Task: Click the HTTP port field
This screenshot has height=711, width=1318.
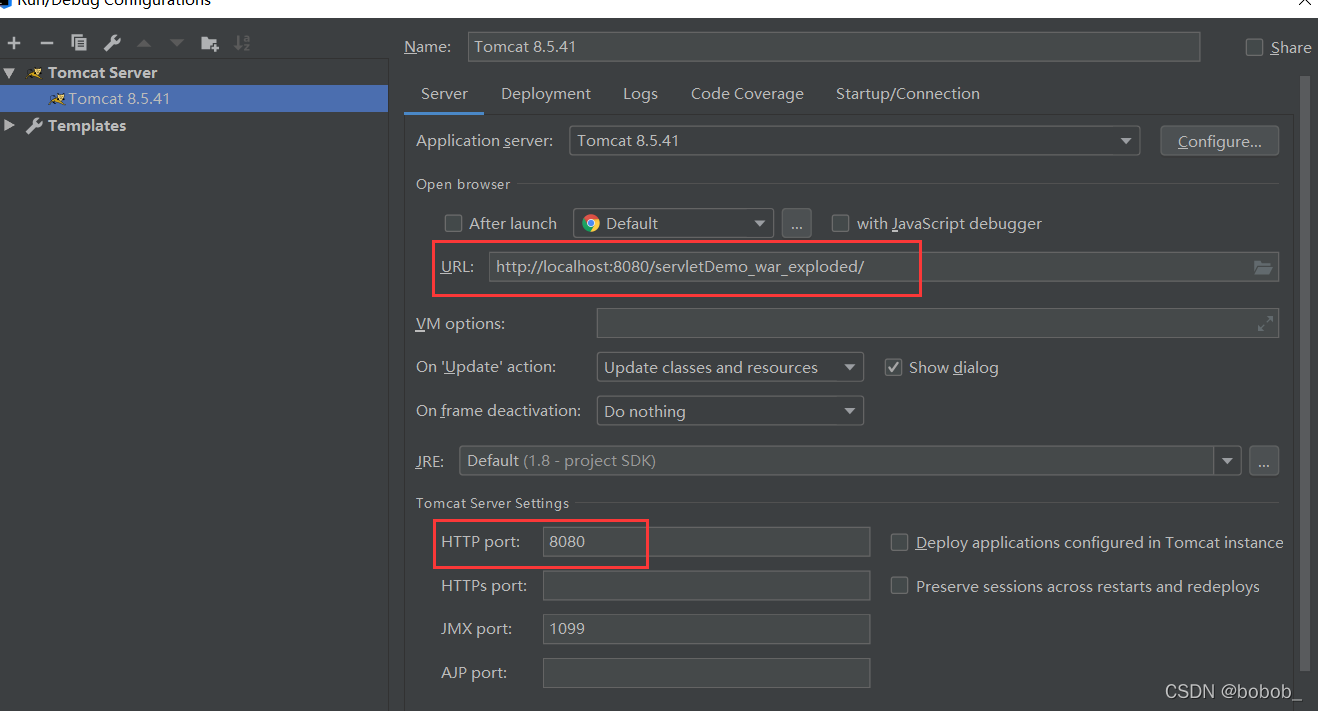Action: tap(706, 542)
